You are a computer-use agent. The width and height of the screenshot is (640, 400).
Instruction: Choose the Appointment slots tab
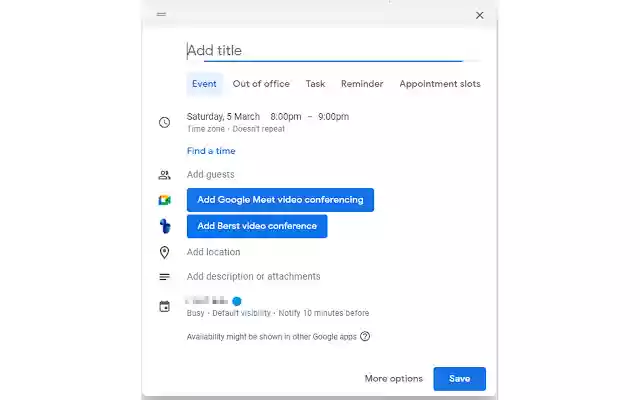click(x=440, y=84)
